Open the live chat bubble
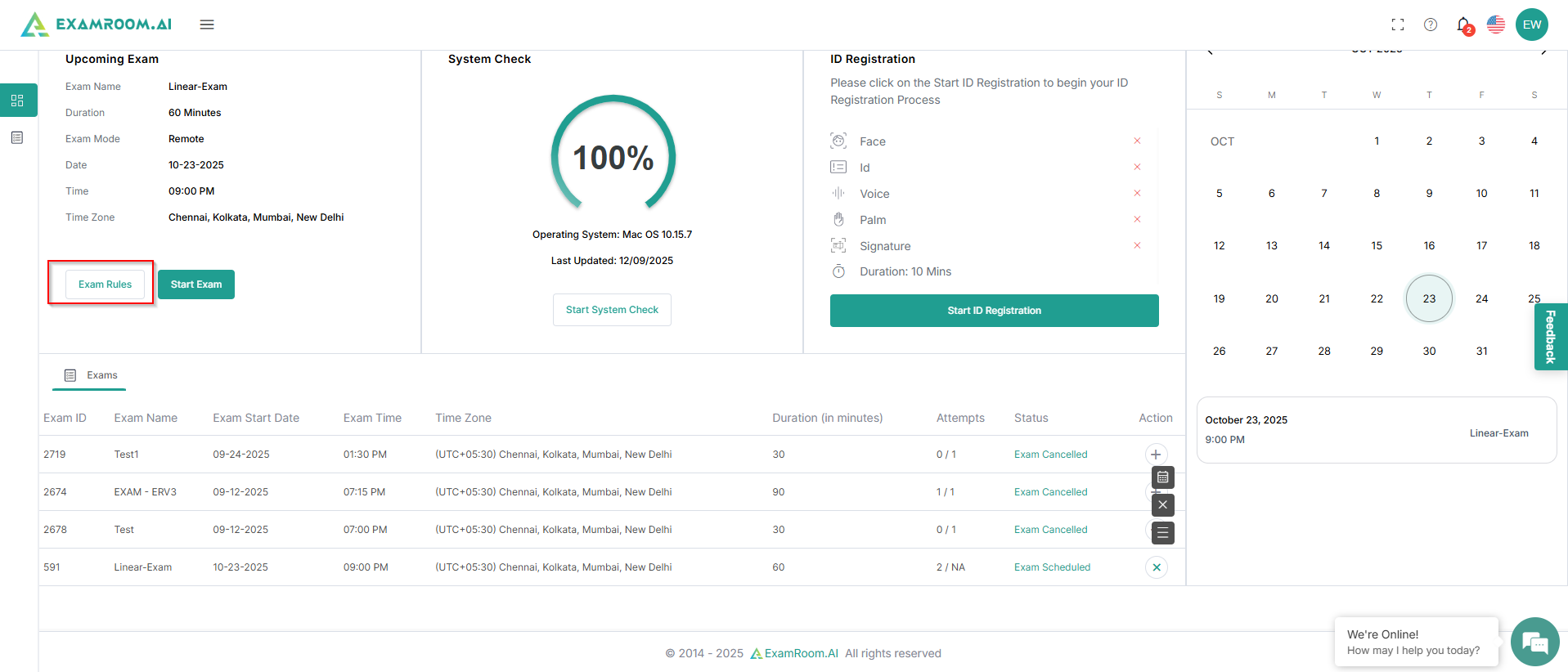Viewport: 1568px width, 672px height. click(1534, 642)
